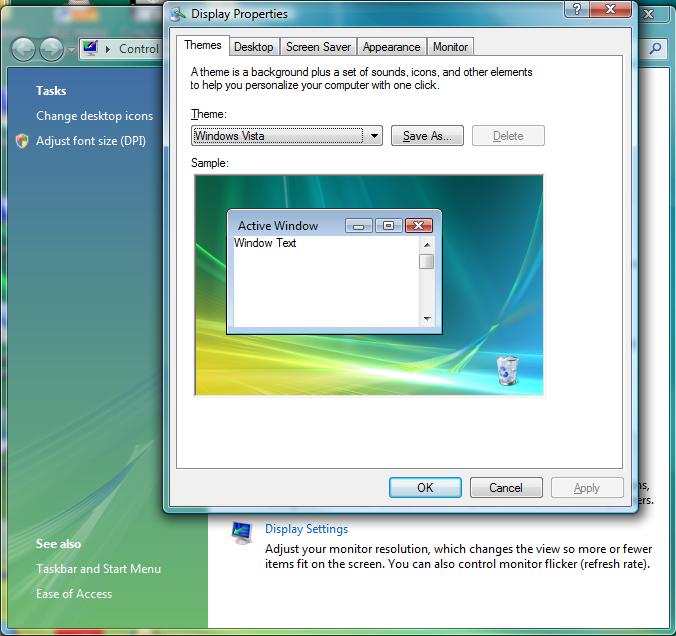Confirm with the OK button

tap(425, 488)
